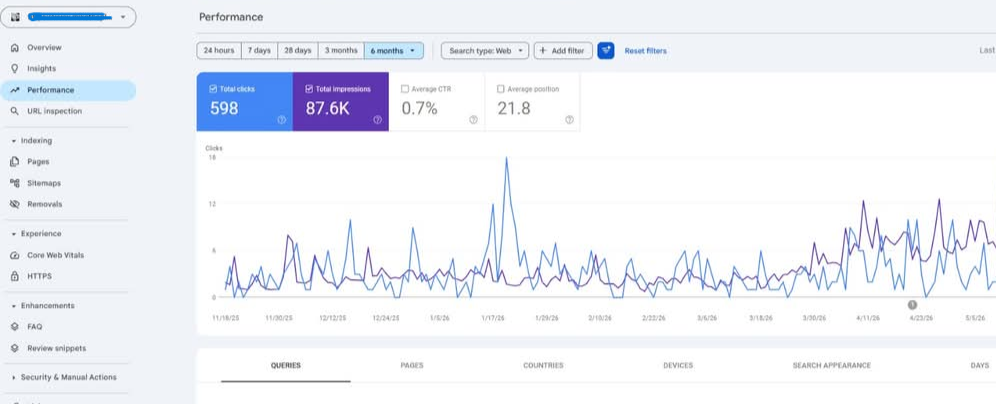Viewport: 996px width, 404px height.
Task: Switch to the COUNTRIES tab
Action: pos(543,366)
